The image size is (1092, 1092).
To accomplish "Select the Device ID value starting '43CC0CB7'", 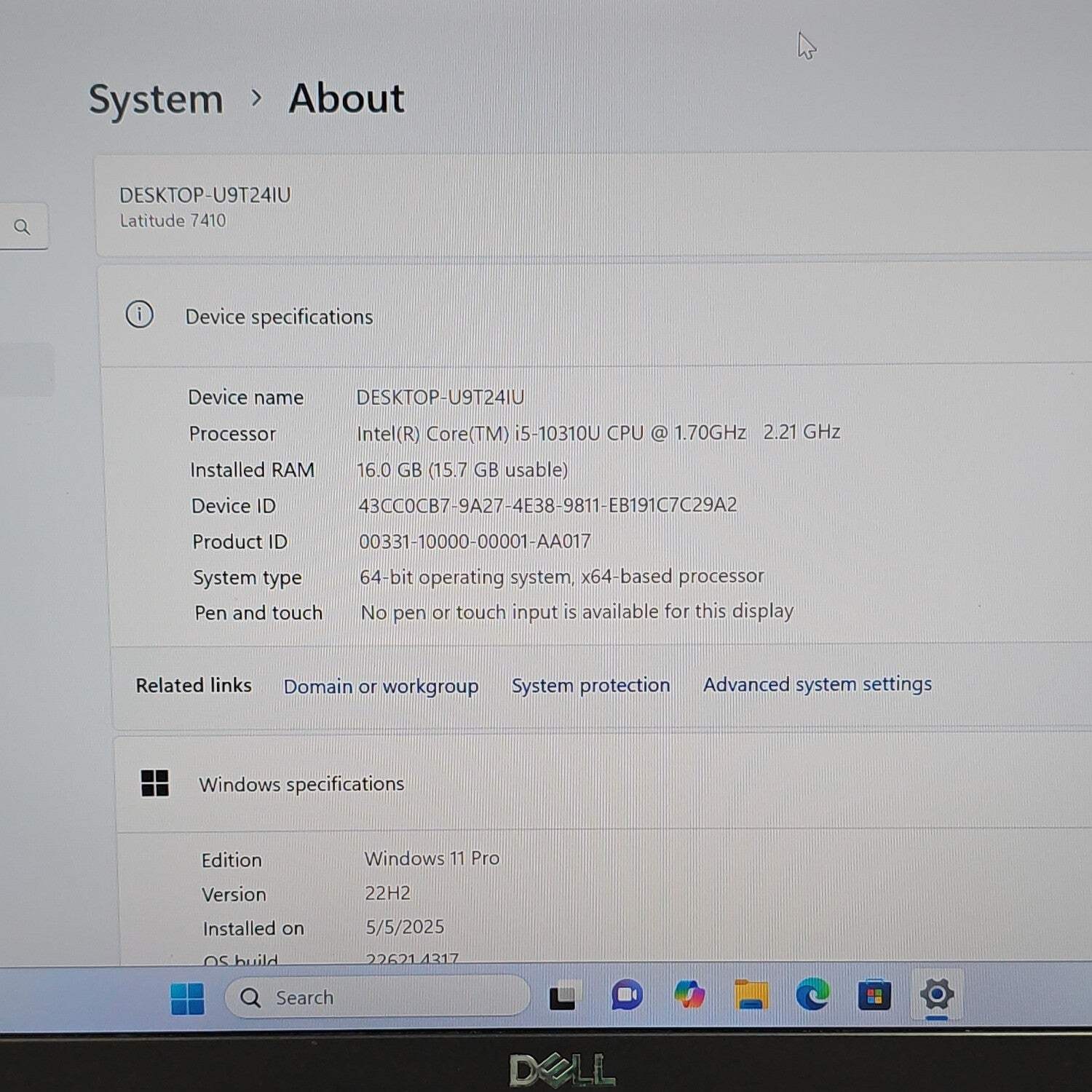I will pyautogui.click(x=547, y=505).
